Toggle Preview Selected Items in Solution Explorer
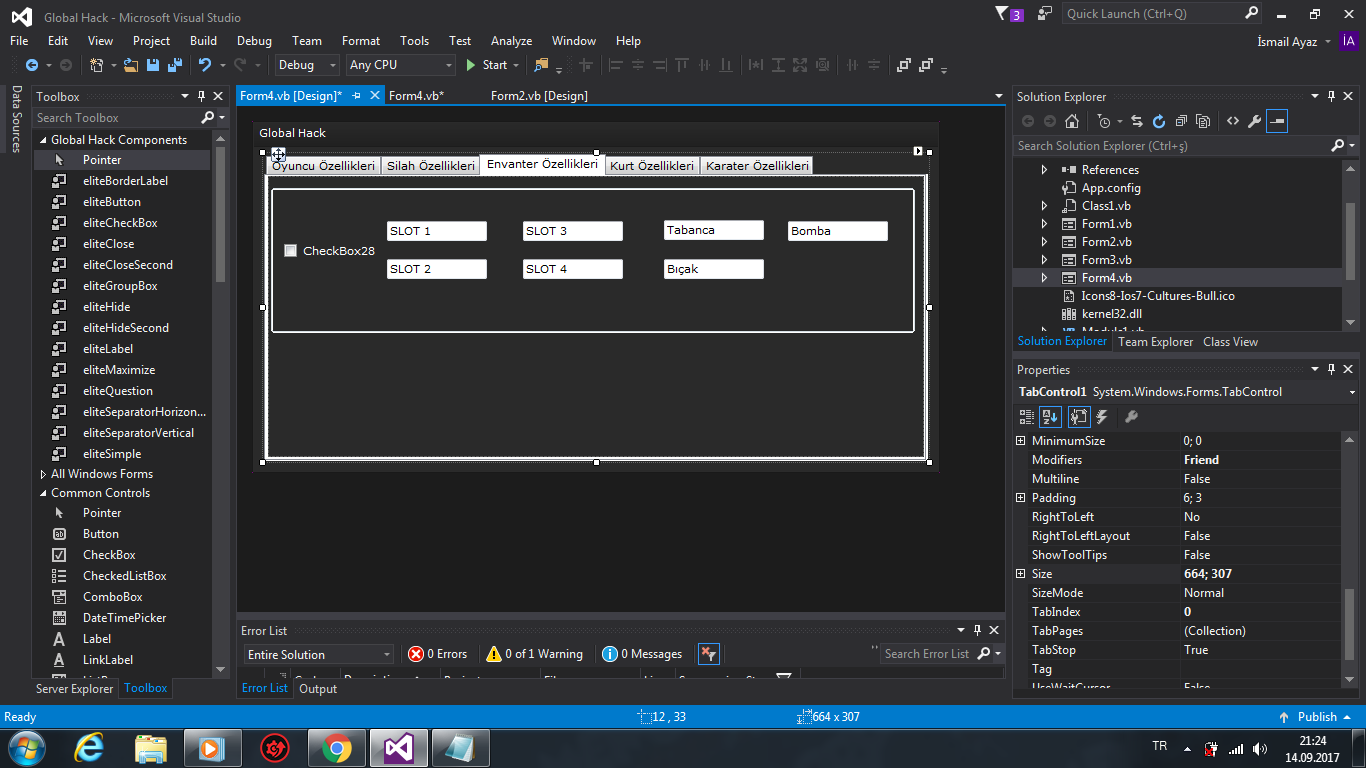 [1277, 121]
